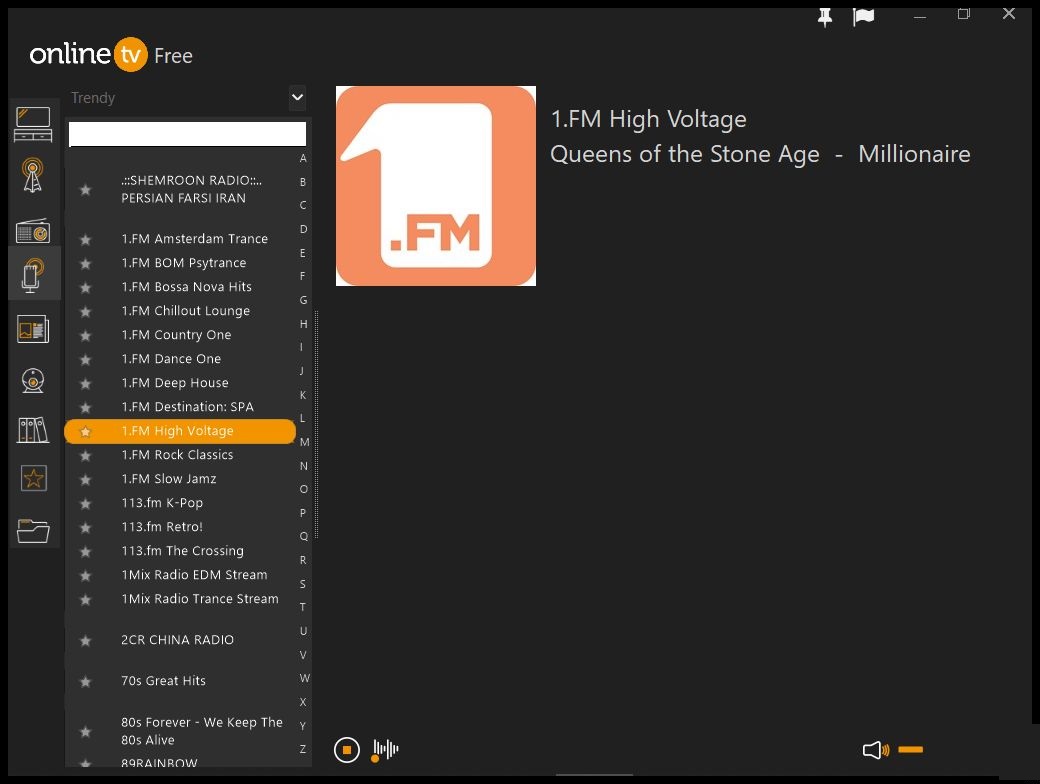Screen dimensions: 1040x784
Task: Jump to letter H in index
Action: (x=303, y=324)
